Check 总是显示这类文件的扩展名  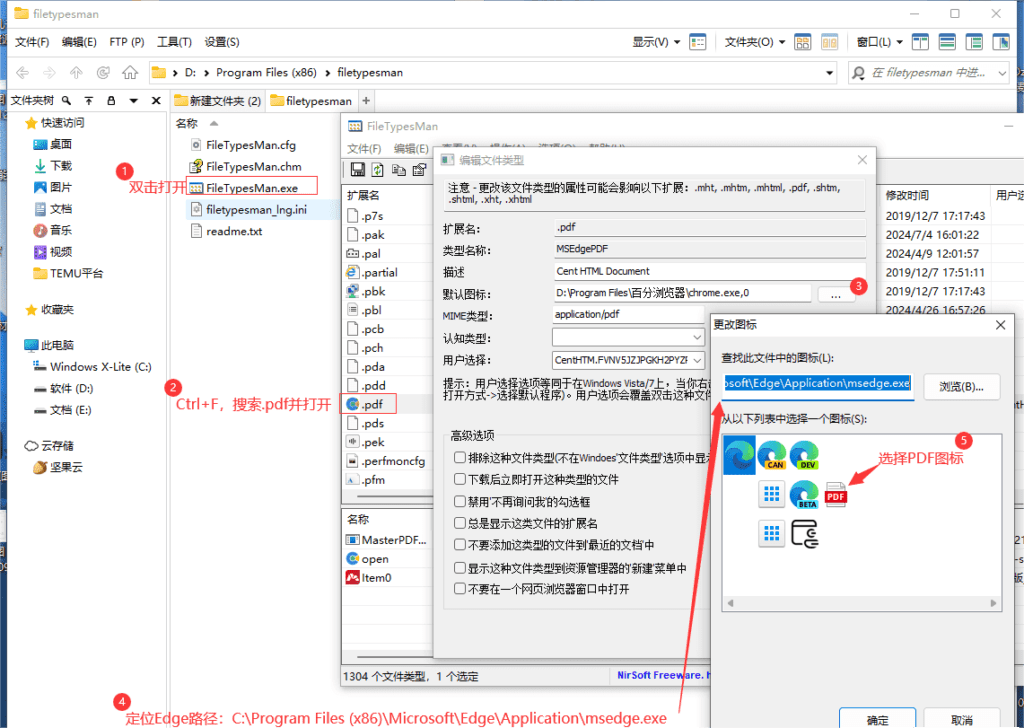tap(460, 523)
